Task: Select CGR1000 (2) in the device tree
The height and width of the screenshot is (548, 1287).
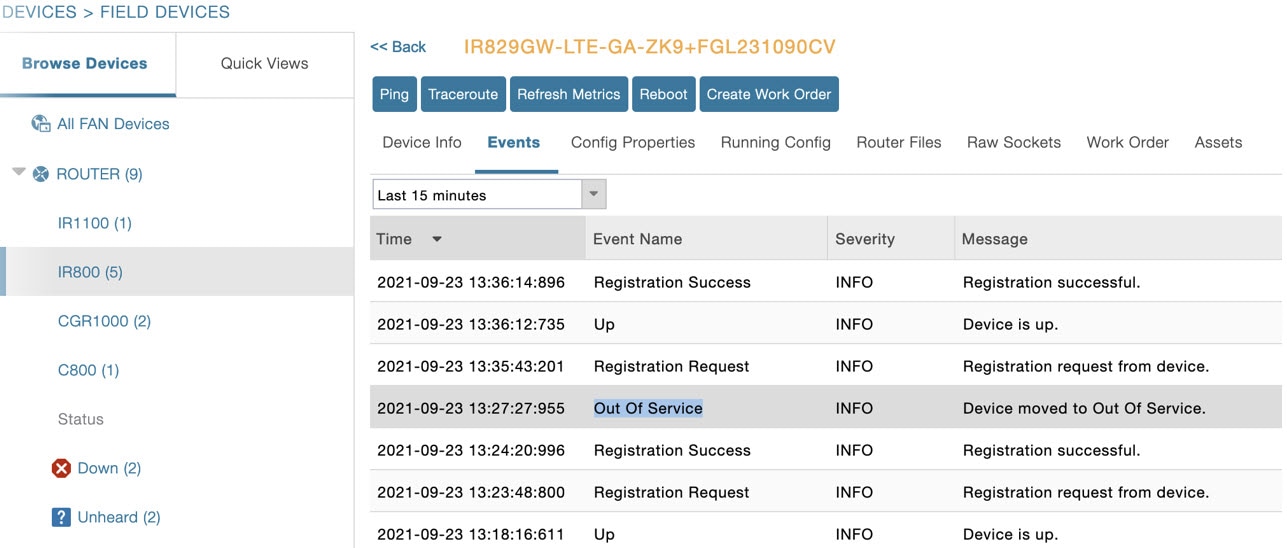Action: click(104, 321)
